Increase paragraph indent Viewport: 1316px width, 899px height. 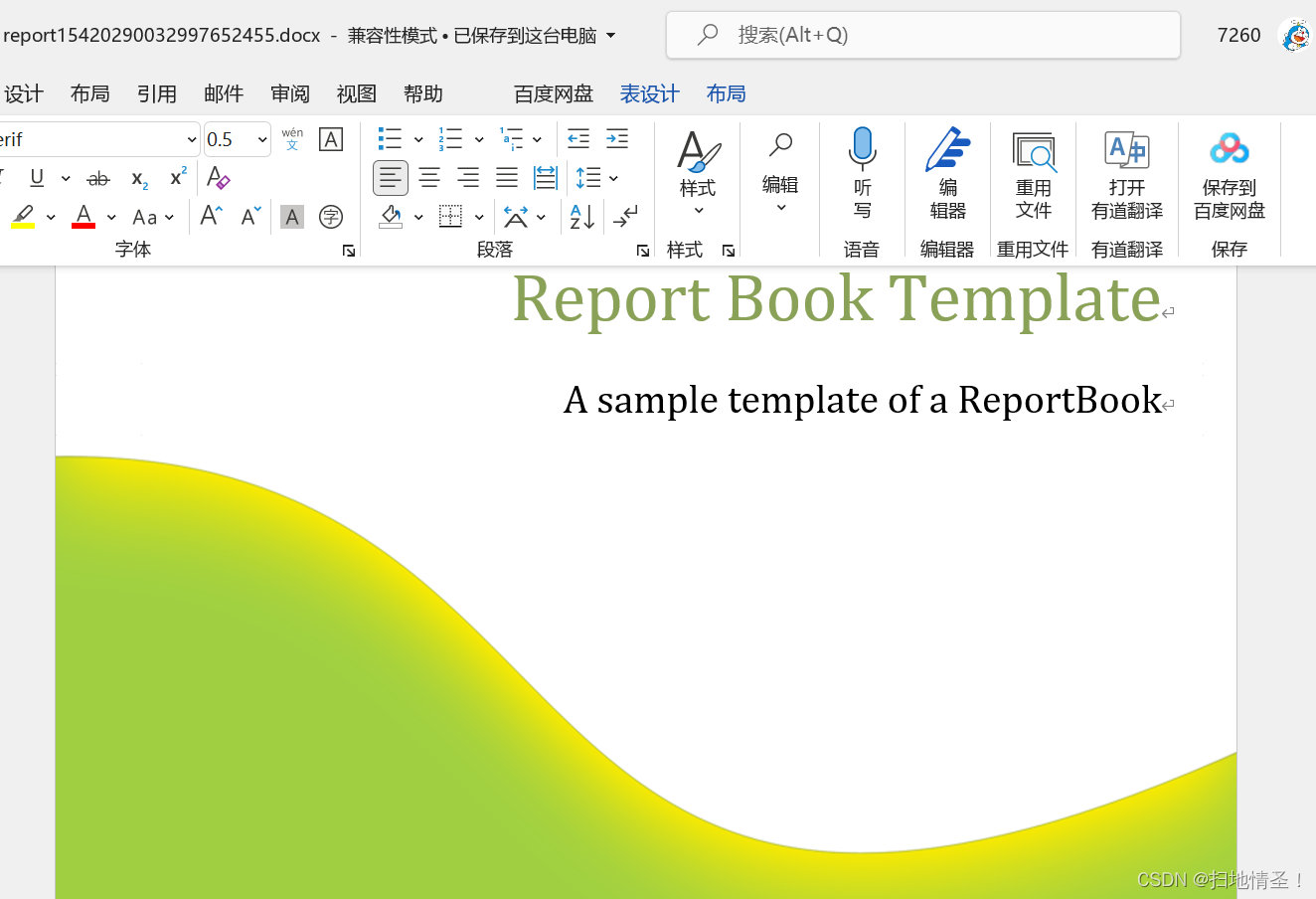[617, 139]
